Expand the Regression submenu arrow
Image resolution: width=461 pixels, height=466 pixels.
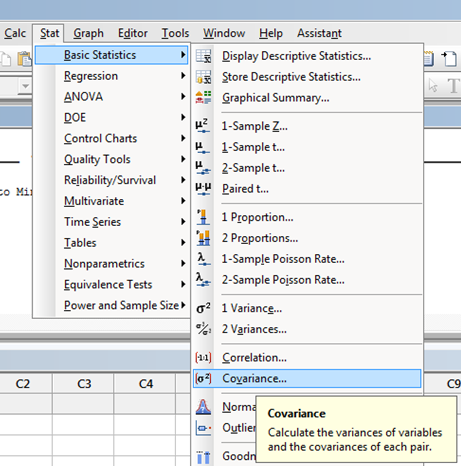click(183, 76)
